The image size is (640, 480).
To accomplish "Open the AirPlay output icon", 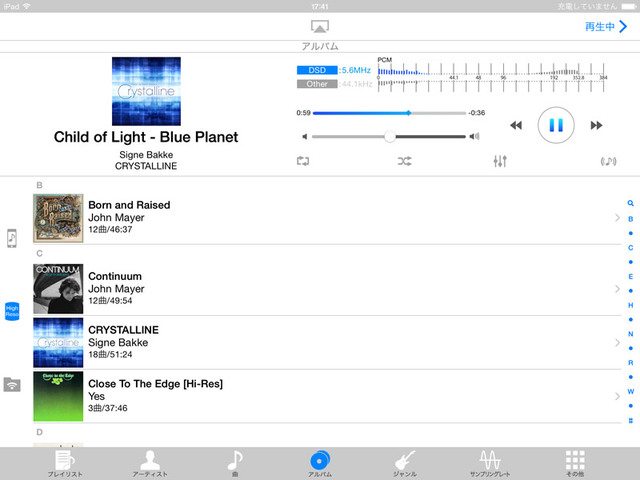I will pyautogui.click(x=320, y=27).
